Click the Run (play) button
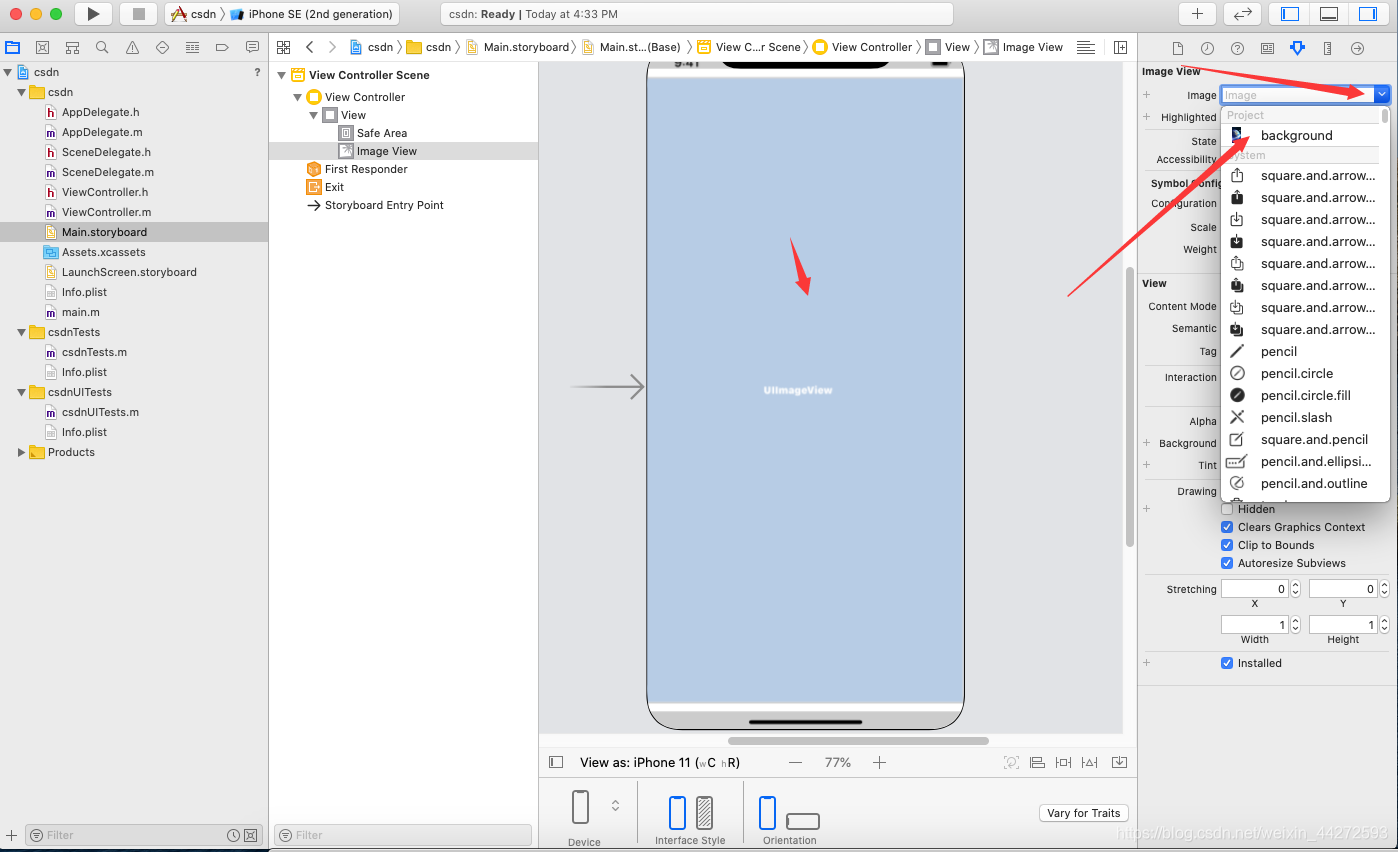 click(93, 14)
